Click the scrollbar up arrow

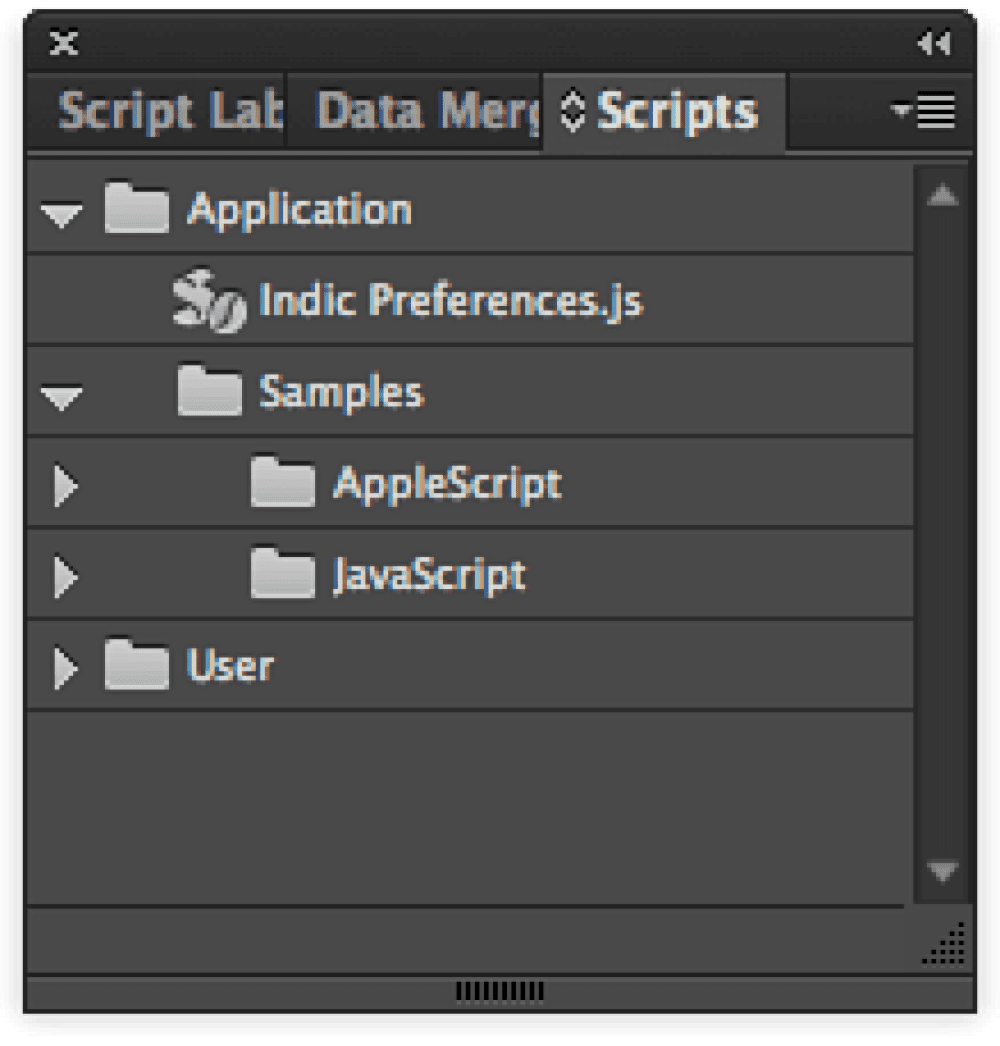coord(943,195)
